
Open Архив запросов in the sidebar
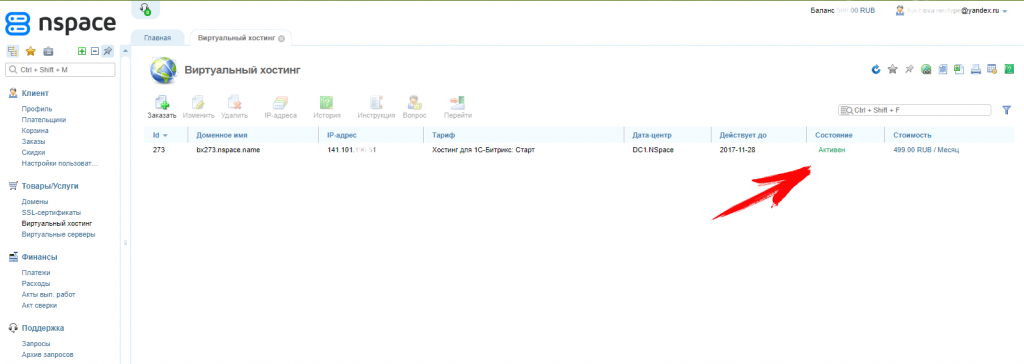(47, 355)
